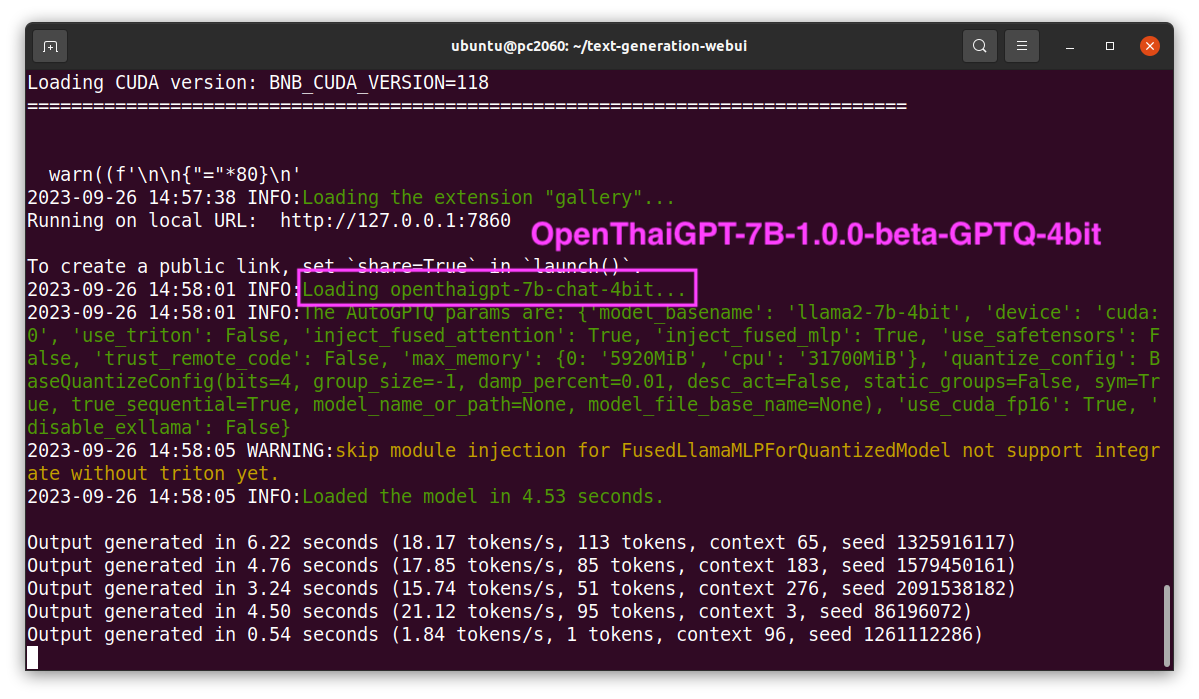Viewport: 1199px width, 699px height.
Task: Click 'disable_exllama': False} text
Action: (159, 428)
